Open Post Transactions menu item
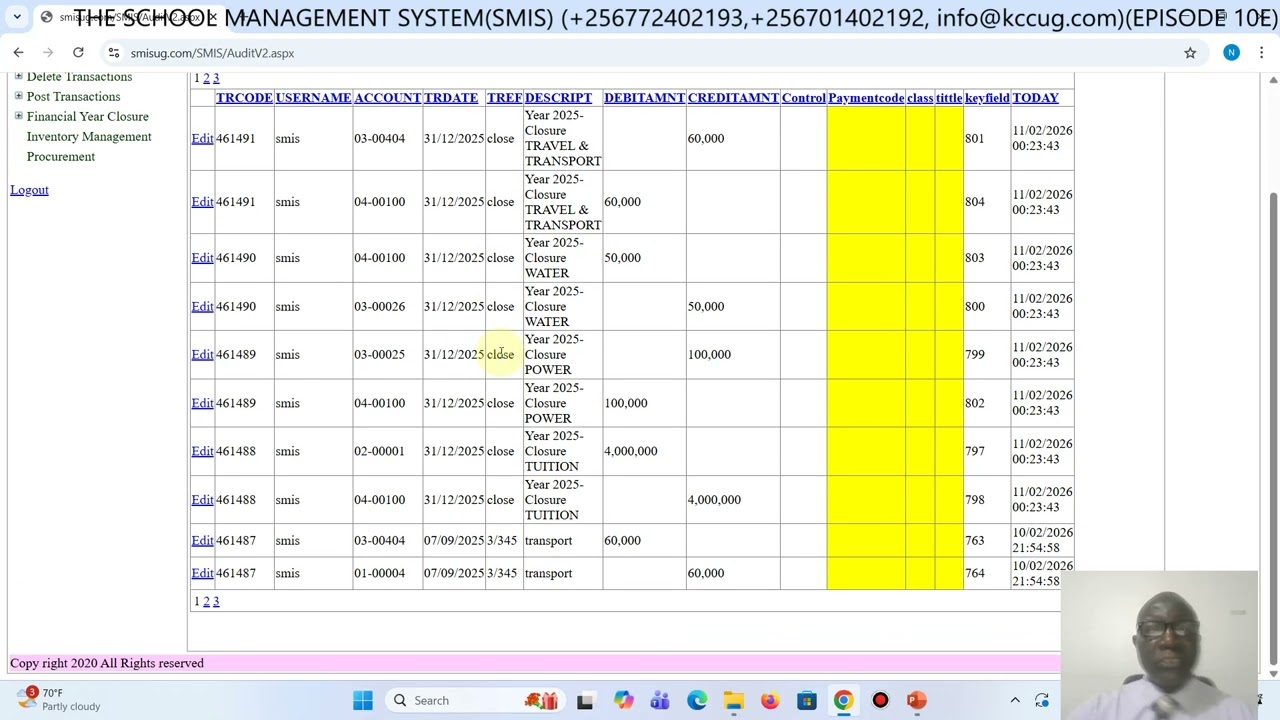This screenshot has height=720, width=1280. pos(73,97)
